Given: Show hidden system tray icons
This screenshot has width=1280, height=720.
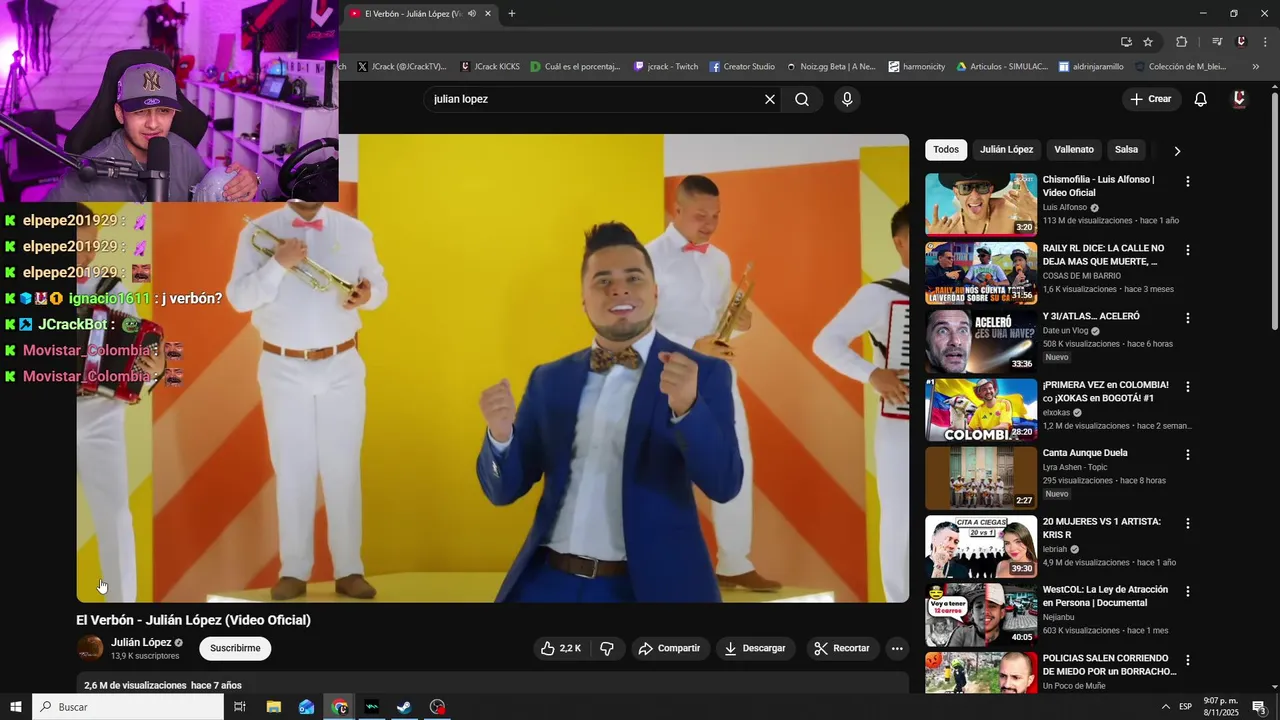Looking at the screenshot, I should tap(1165, 707).
